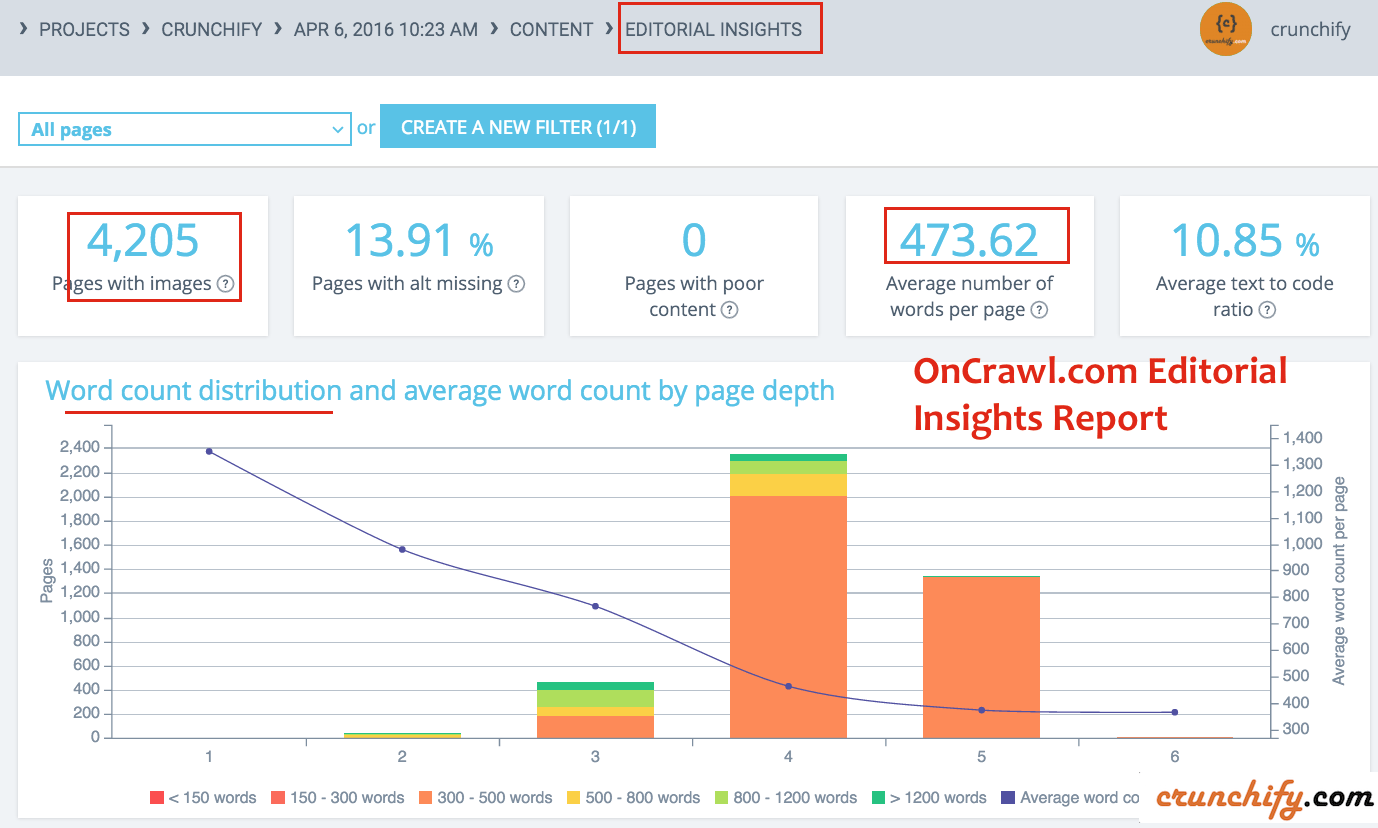Click the Word count distribution chart title
Screen dimensions: 1378x828
(x=440, y=390)
